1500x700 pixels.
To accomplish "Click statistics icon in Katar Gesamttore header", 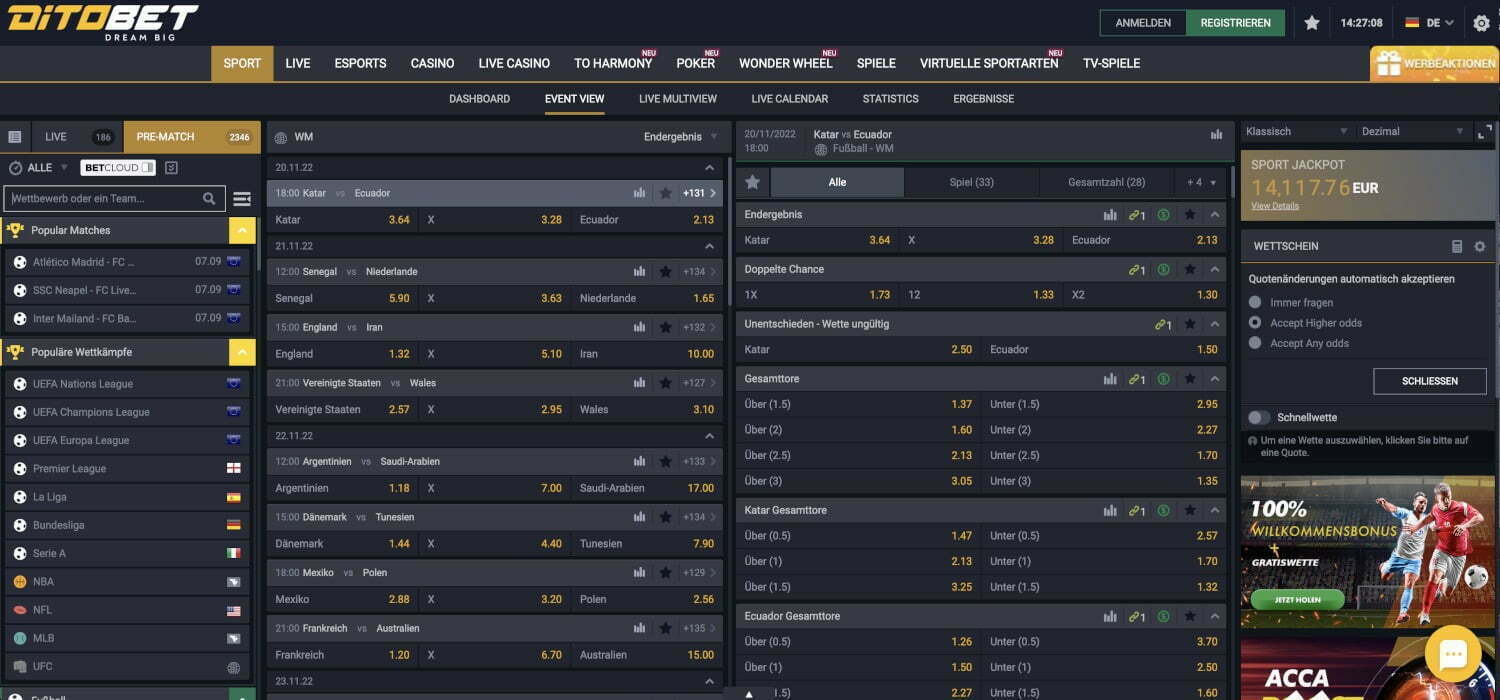I will (1110, 511).
